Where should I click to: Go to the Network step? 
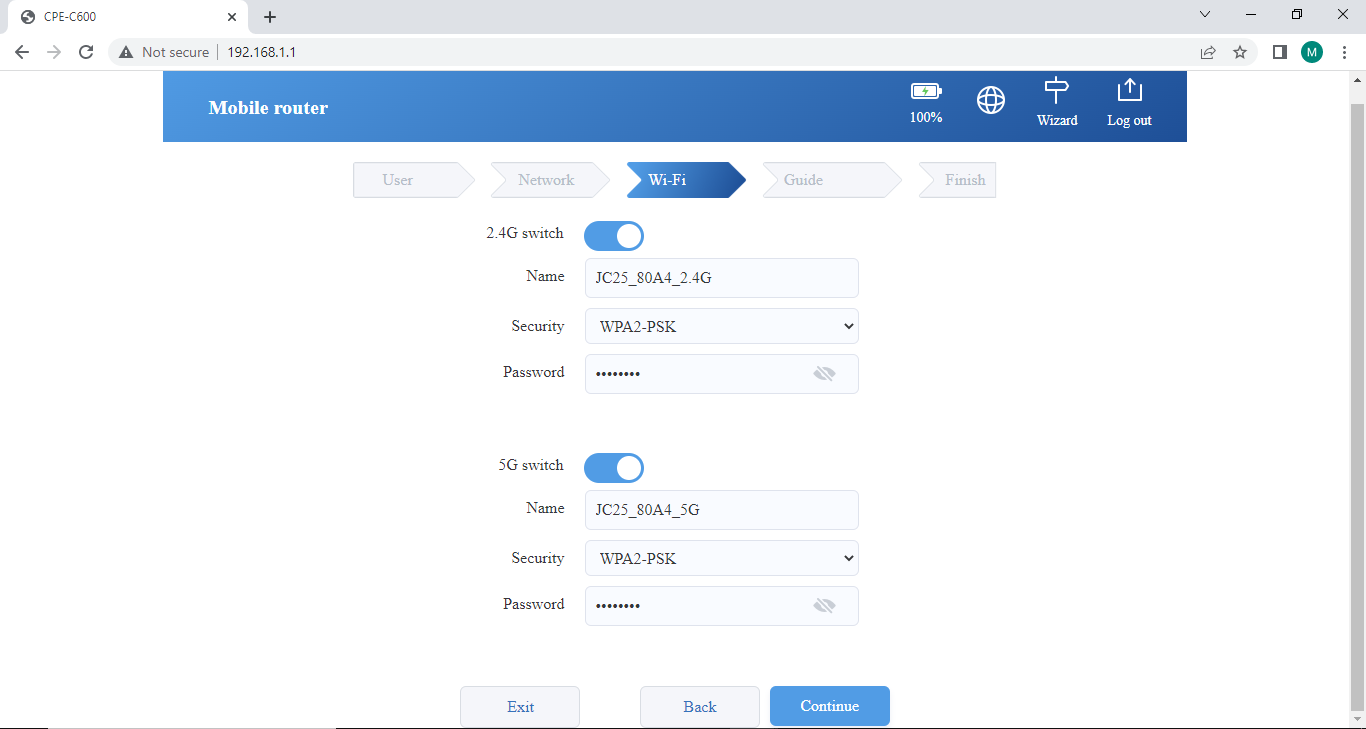[550, 180]
